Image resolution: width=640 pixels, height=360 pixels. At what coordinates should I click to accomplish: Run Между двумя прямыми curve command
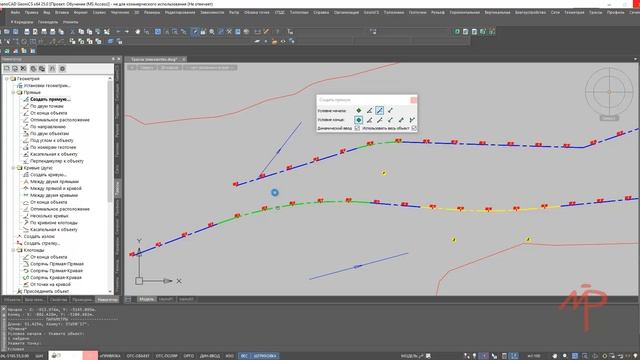pyautogui.click(x=54, y=182)
